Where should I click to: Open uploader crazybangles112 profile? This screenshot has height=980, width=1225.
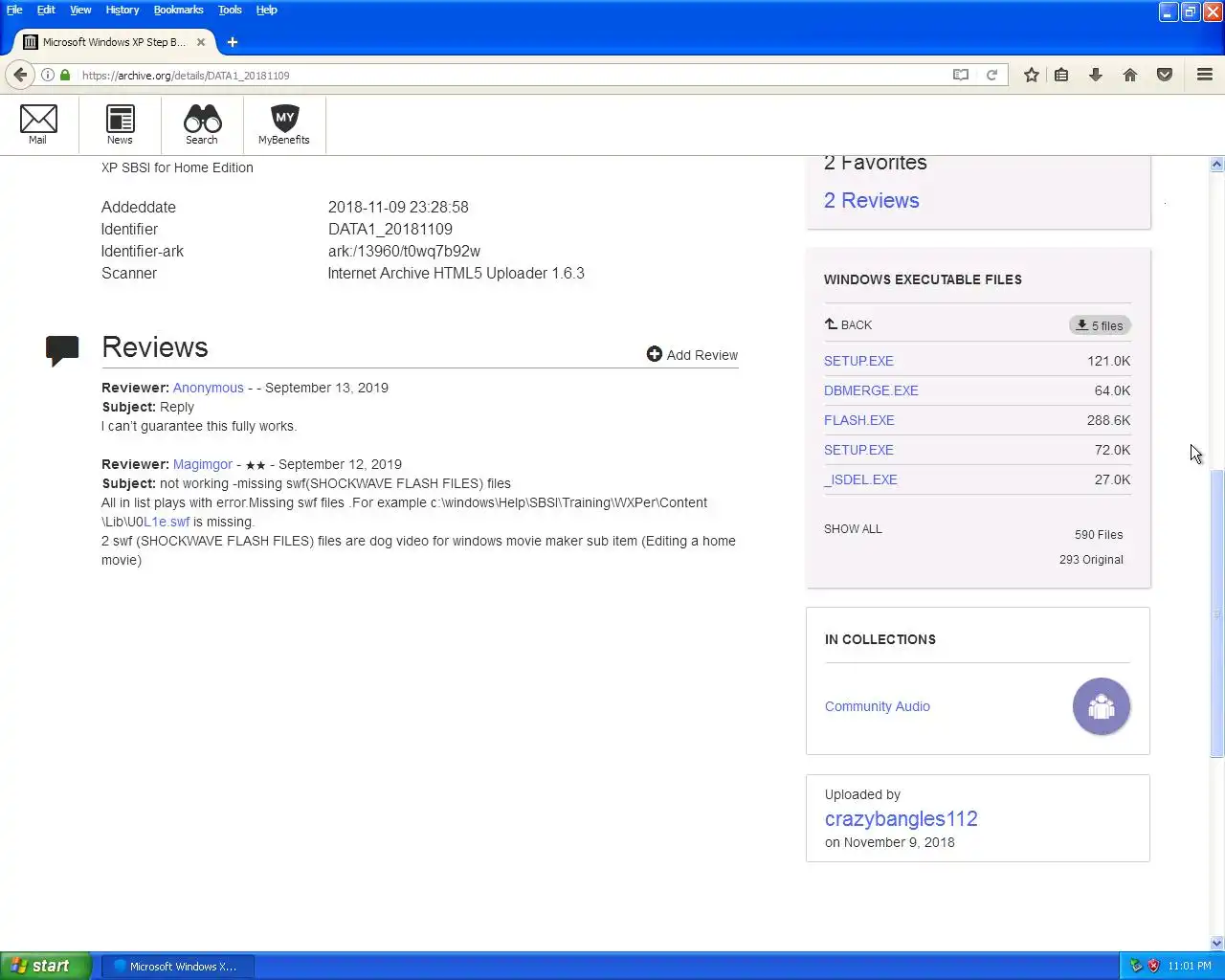click(x=902, y=818)
